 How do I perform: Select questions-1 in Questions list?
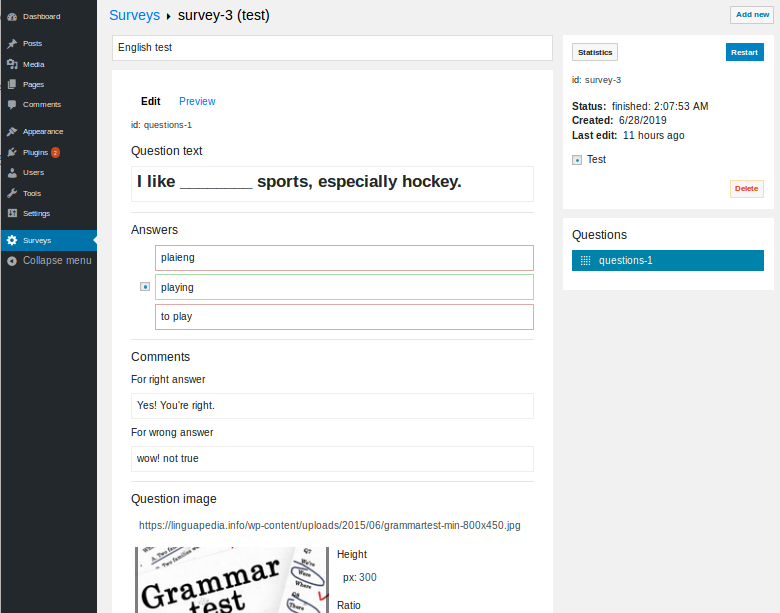pos(667,260)
